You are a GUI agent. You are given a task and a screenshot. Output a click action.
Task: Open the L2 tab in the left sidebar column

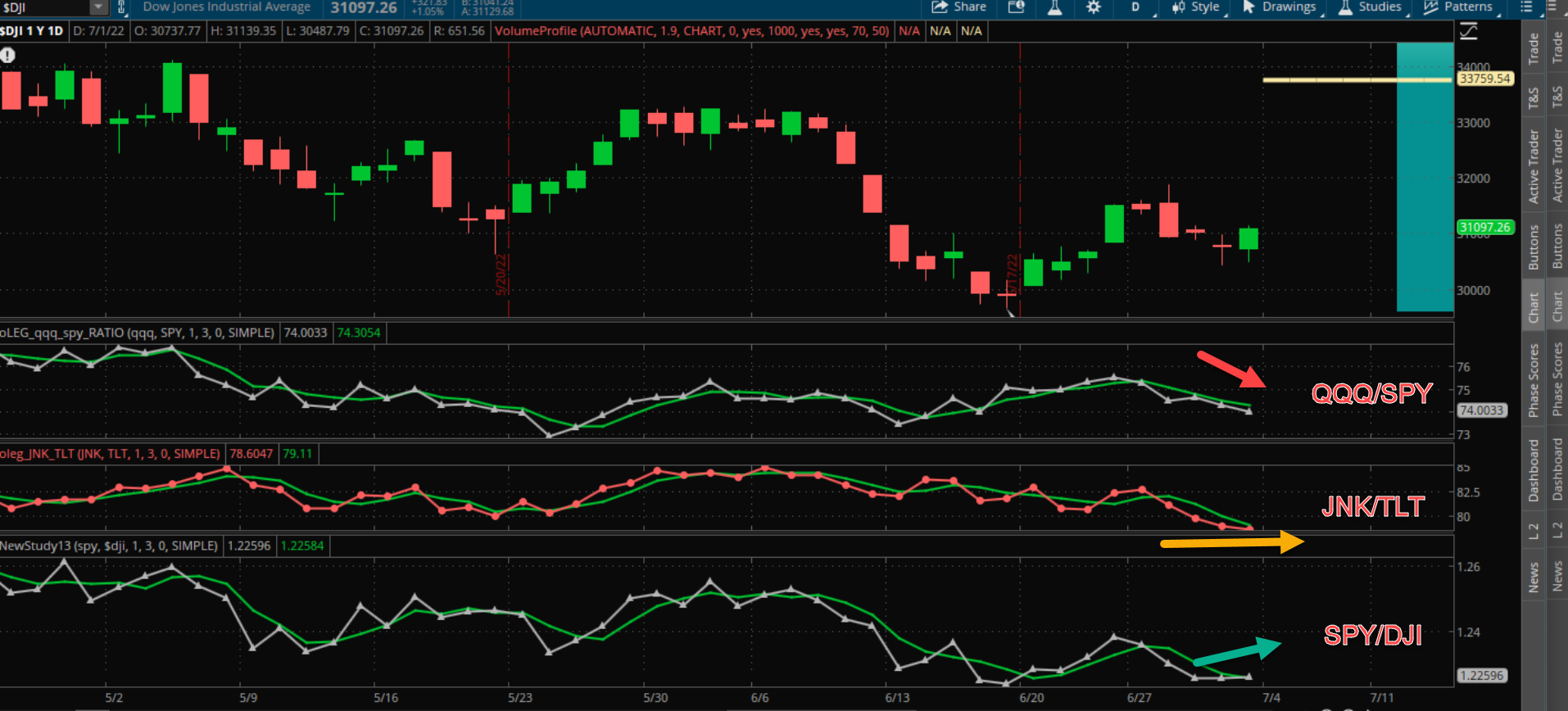(x=1534, y=530)
